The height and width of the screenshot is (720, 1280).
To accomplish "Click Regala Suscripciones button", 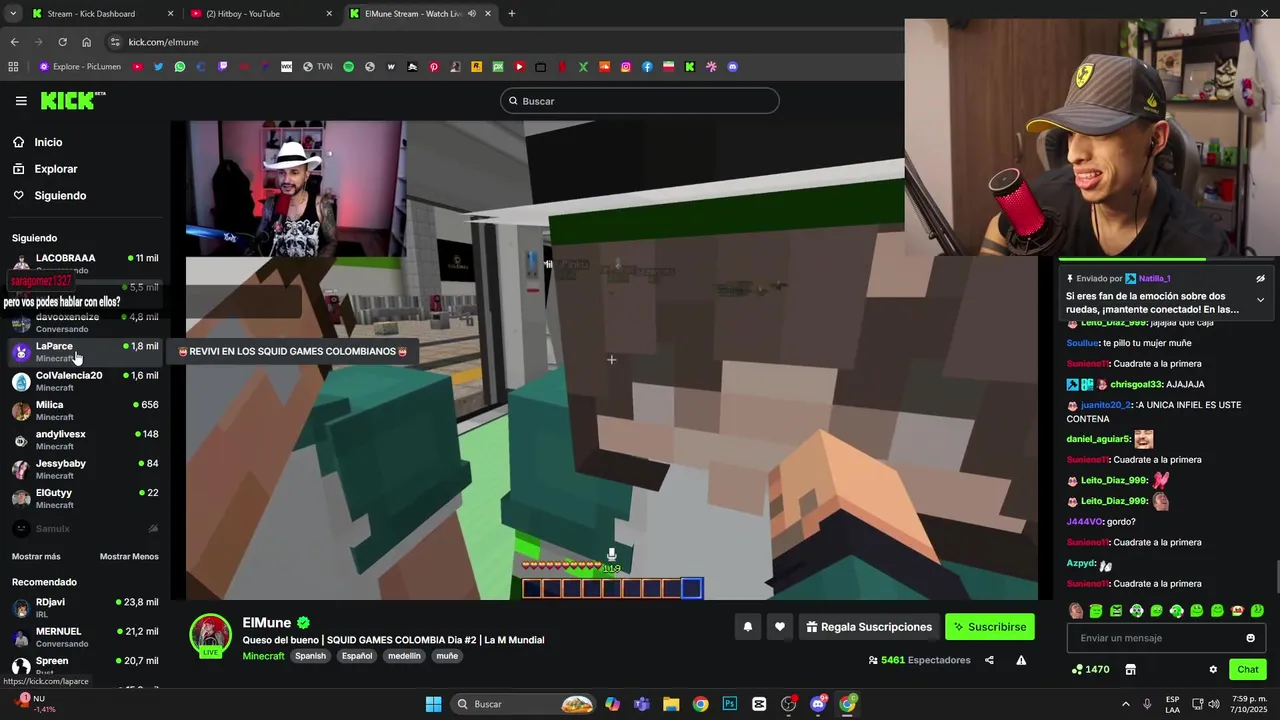I will (x=869, y=627).
